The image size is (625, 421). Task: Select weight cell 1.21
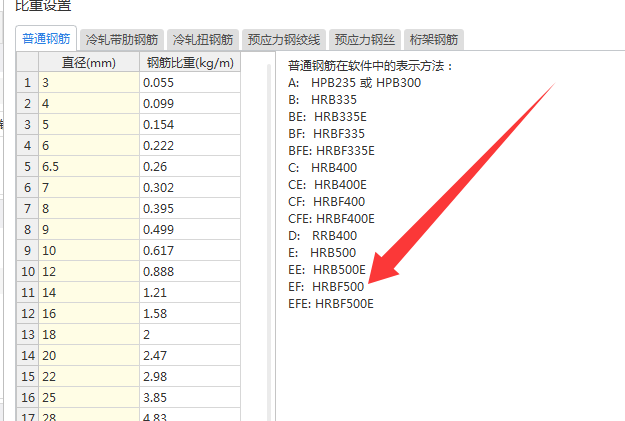[x=190, y=293]
